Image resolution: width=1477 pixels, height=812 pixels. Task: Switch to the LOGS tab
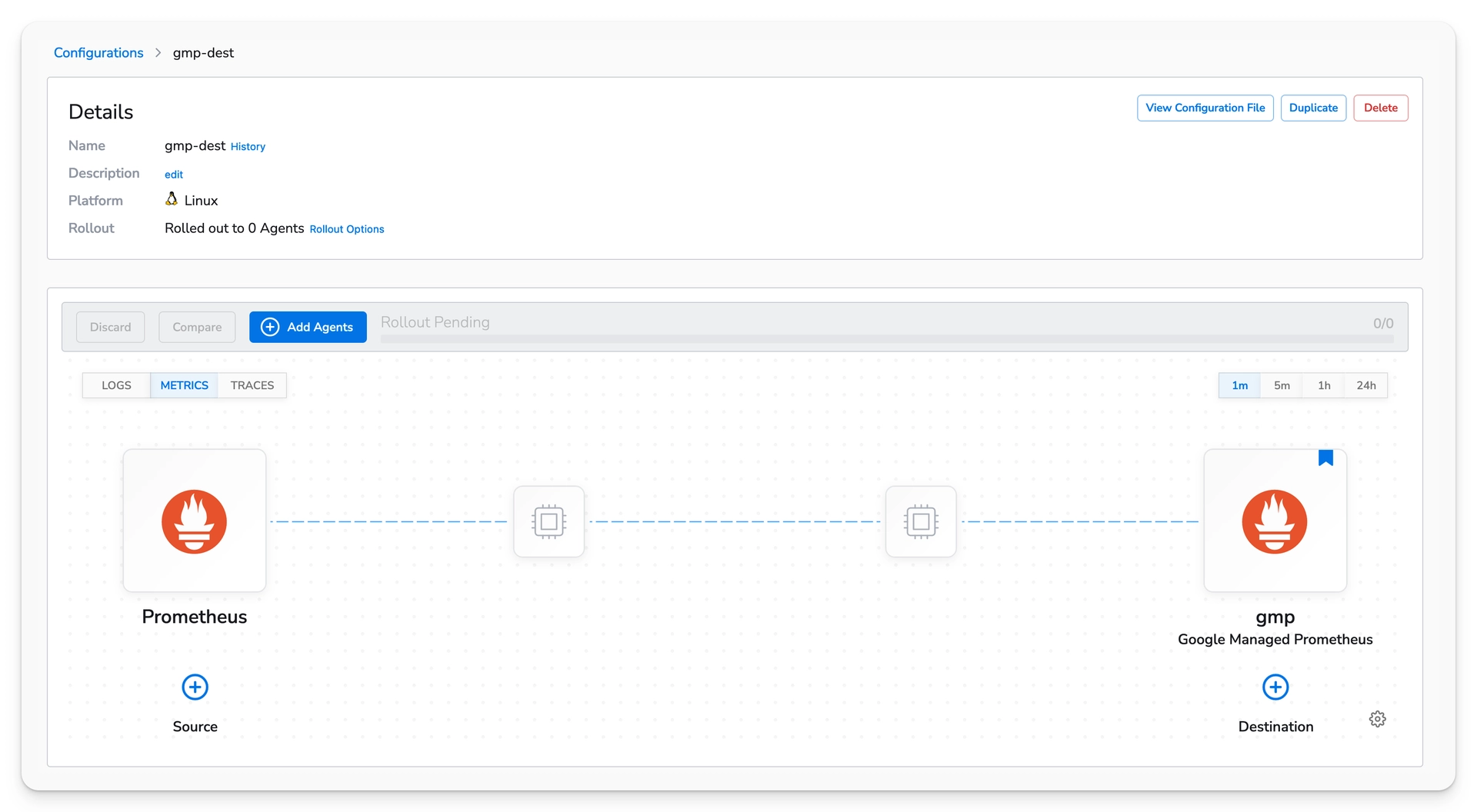(x=115, y=385)
